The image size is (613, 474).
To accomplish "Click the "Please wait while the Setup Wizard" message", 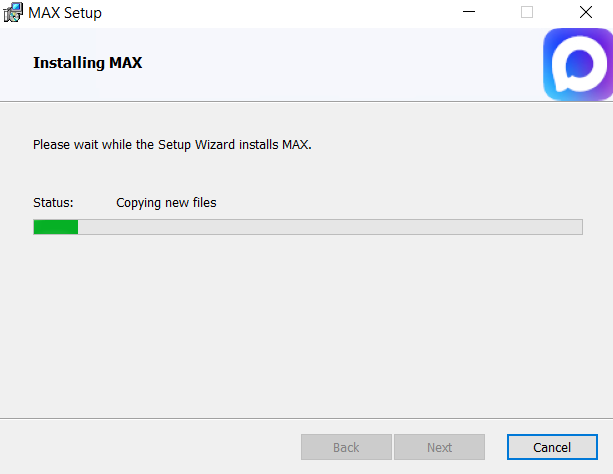I will pyautogui.click(x=172, y=145).
